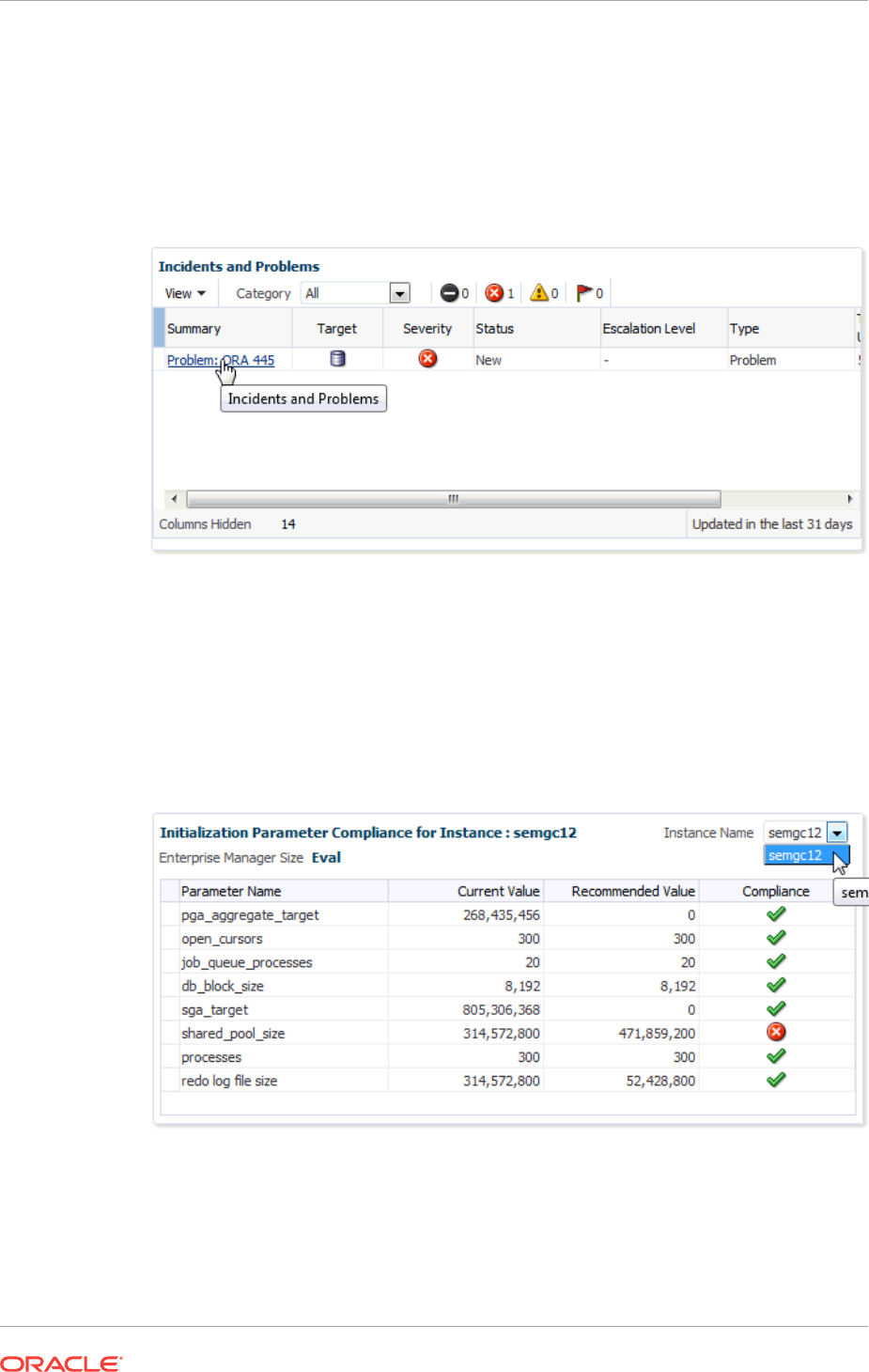Click the horizontal scrollbar left arrow
This screenshot has width=869, height=1372.
coord(174,499)
